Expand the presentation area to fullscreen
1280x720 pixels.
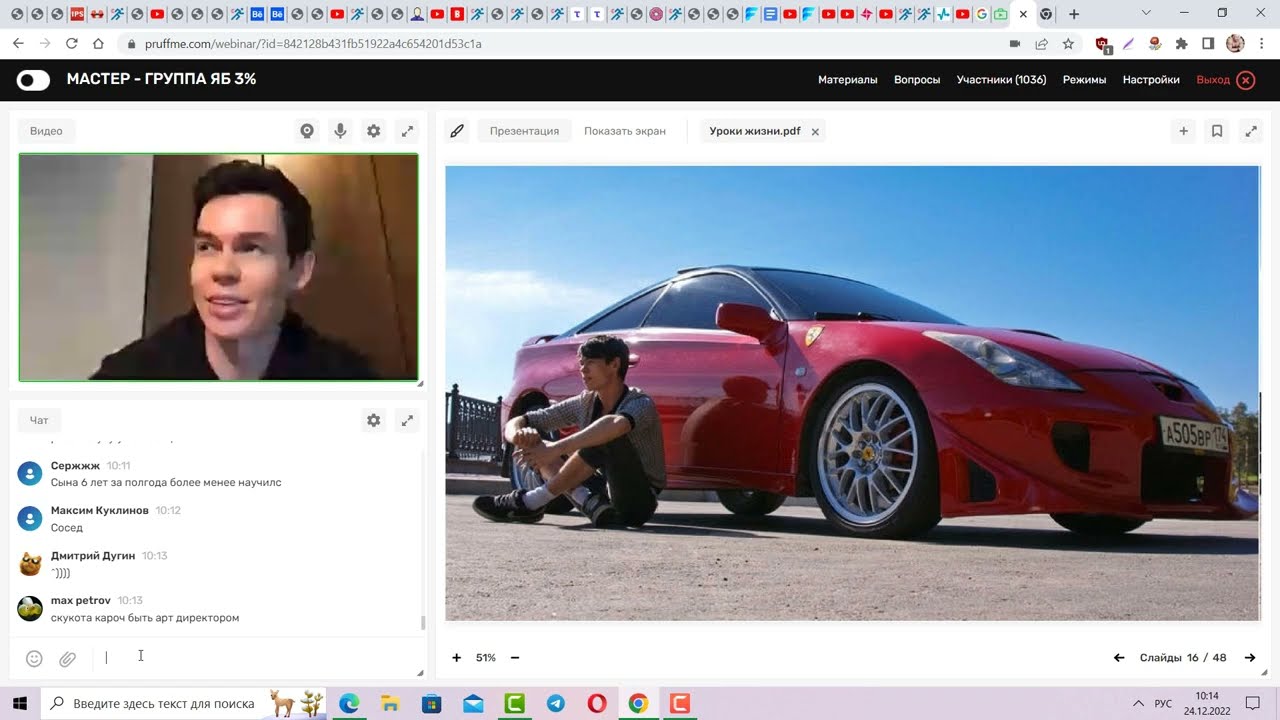[x=1251, y=131]
